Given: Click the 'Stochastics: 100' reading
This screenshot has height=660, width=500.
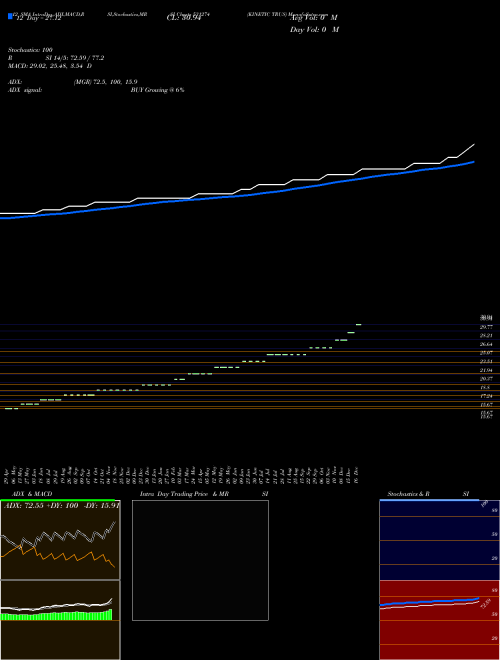Looking at the screenshot, I should tap(30, 50).
